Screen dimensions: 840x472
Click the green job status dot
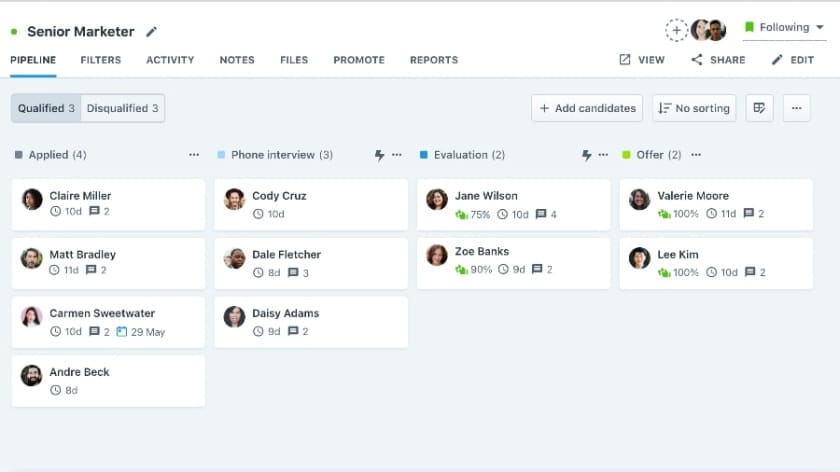(x=14, y=32)
